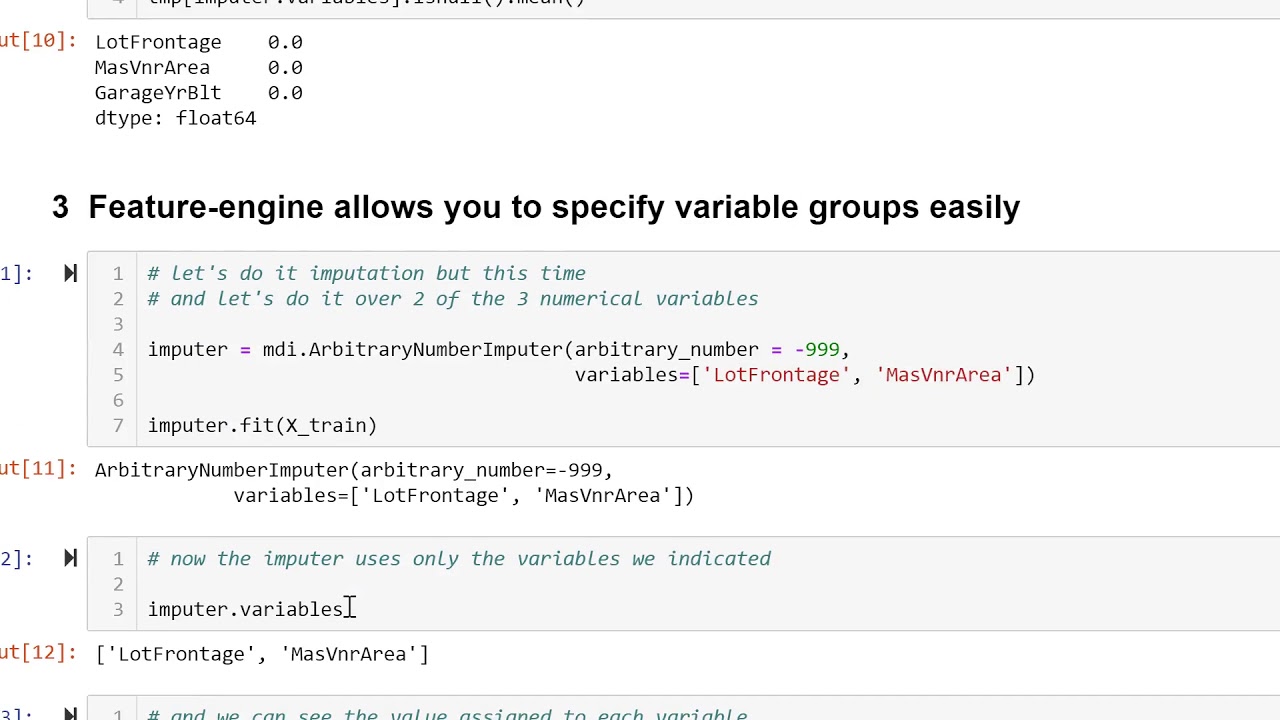Click the ArbitraryNumberImputer(arbitrary_number=-999 output line
1280x720 pixels.
[353, 470]
